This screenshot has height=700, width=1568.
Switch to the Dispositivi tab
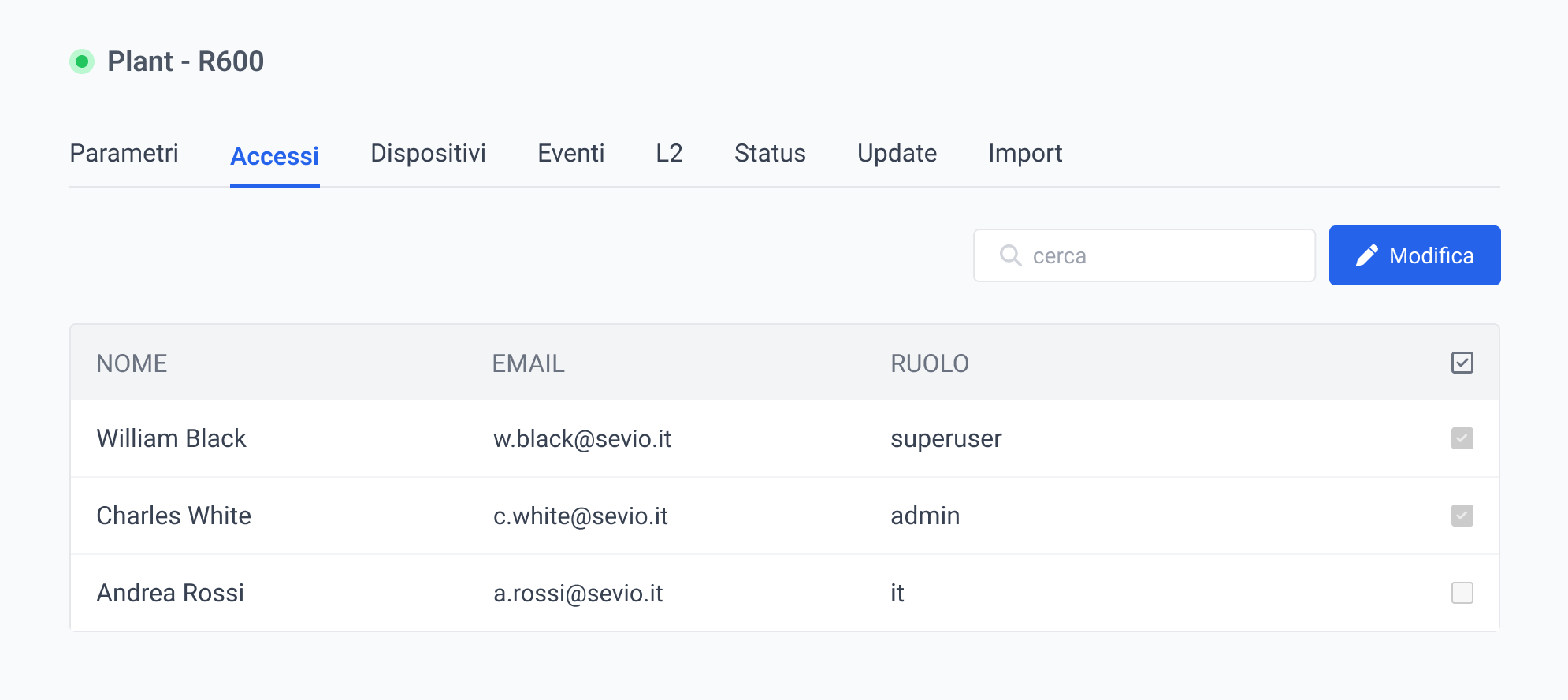click(x=428, y=153)
